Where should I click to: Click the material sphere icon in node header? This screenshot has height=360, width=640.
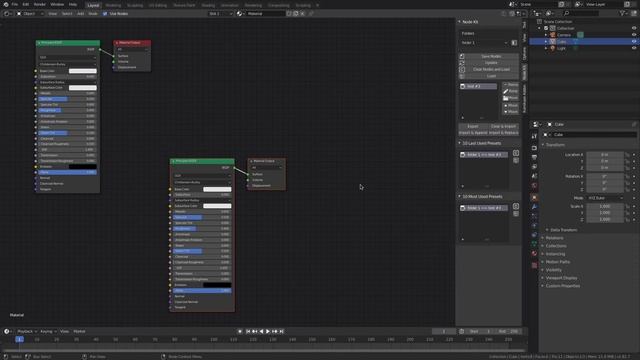[x=240, y=13]
